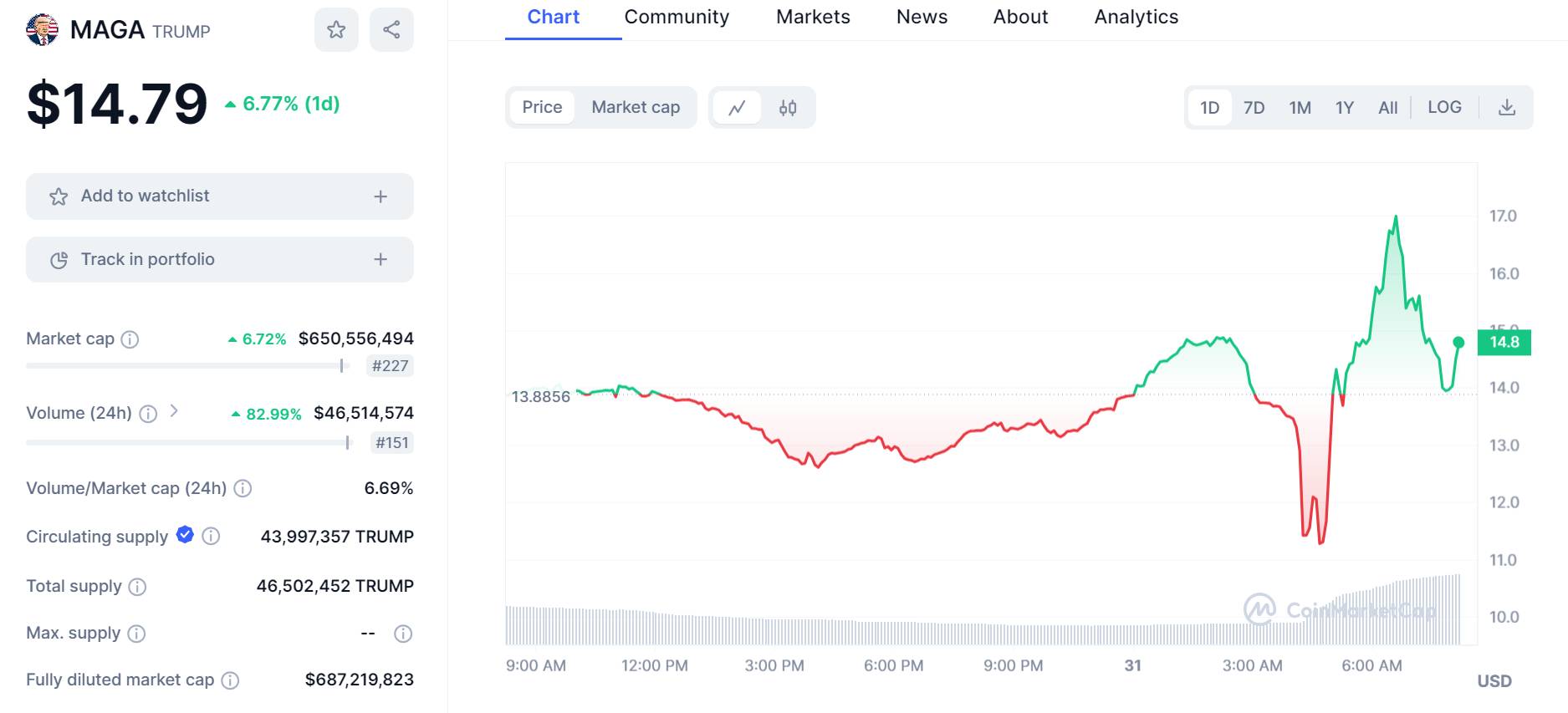Click the plus icon in Add to watchlist
This screenshot has width=1568, height=713.
[381, 196]
